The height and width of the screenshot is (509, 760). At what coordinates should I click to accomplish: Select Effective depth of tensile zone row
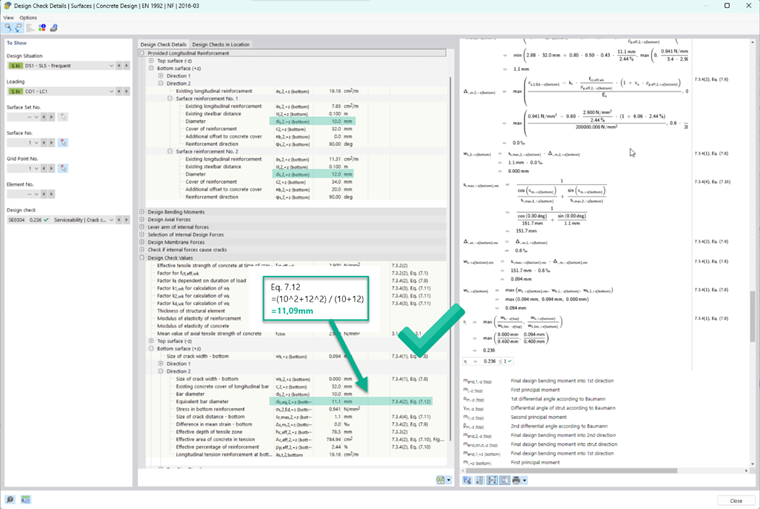point(296,431)
